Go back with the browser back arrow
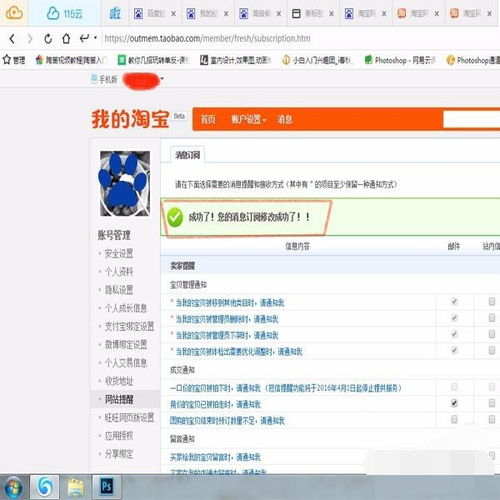This screenshot has height=500, width=500. [12, 39]
